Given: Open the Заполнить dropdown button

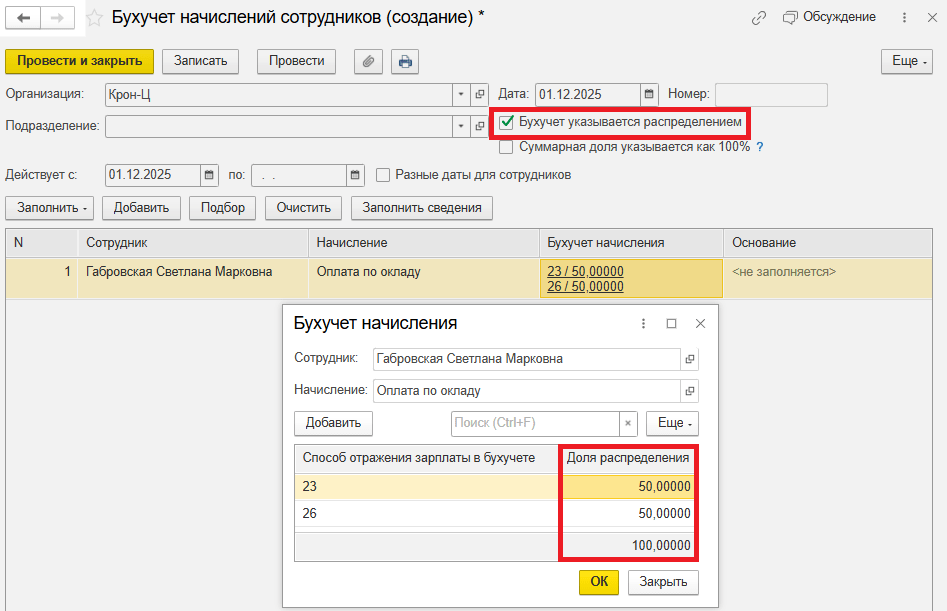Looking at the screenshot, I should (53, 208).
